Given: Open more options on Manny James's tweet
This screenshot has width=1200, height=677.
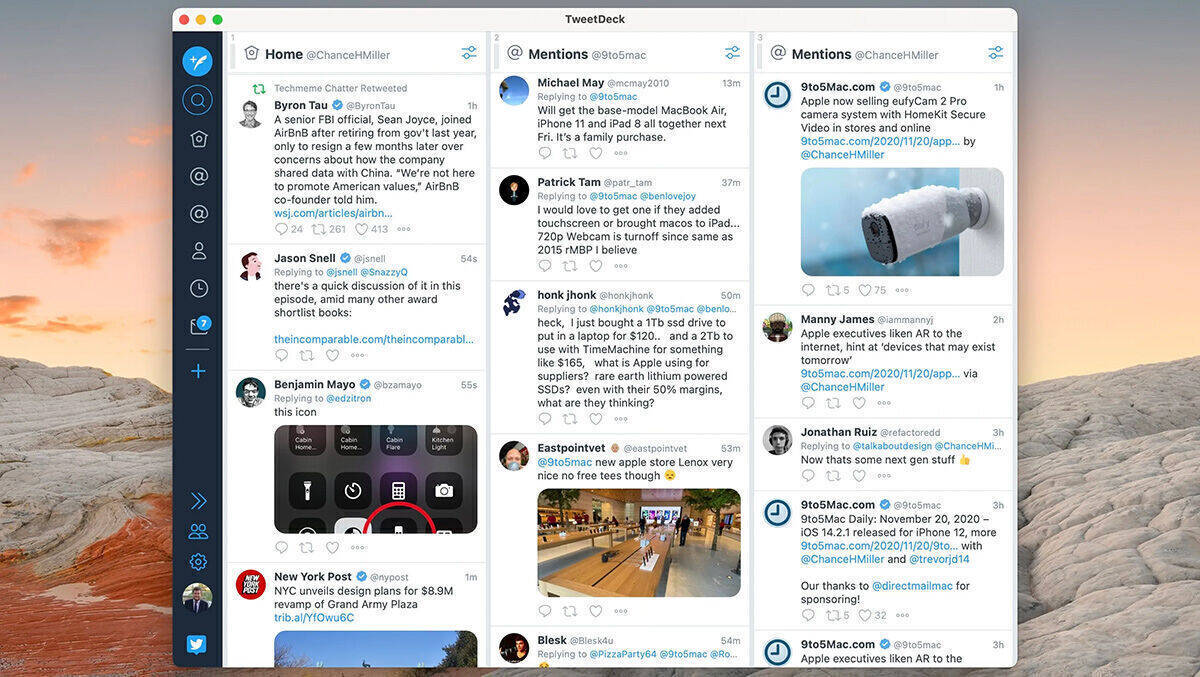Looking at the screenshot, I should (884, 403).
